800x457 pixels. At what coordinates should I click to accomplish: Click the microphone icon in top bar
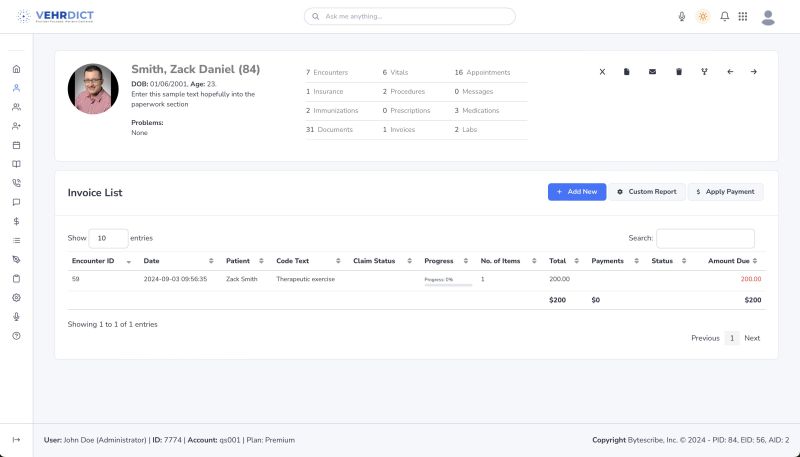(682, 17)
